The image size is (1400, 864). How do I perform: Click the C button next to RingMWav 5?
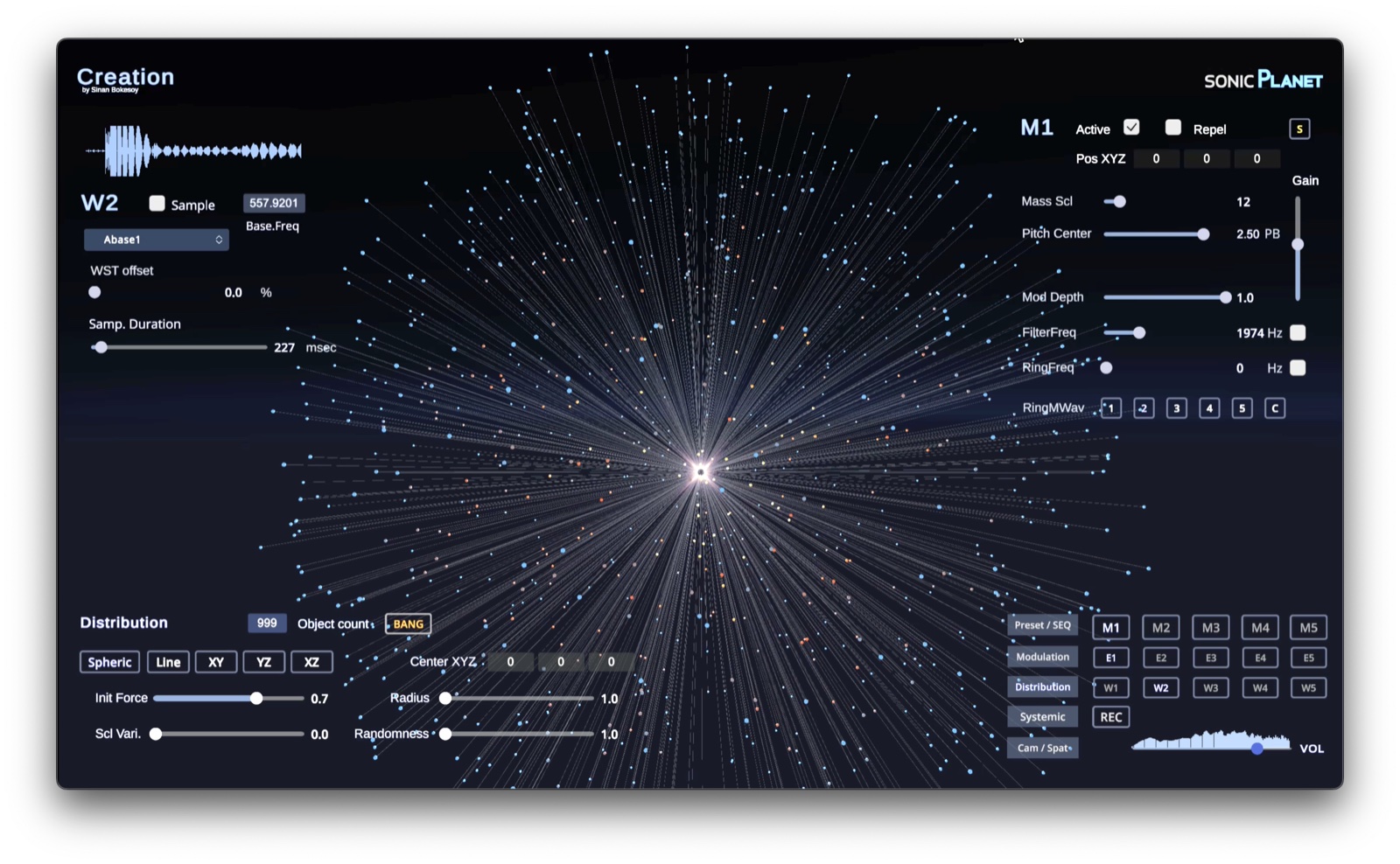1275,408
